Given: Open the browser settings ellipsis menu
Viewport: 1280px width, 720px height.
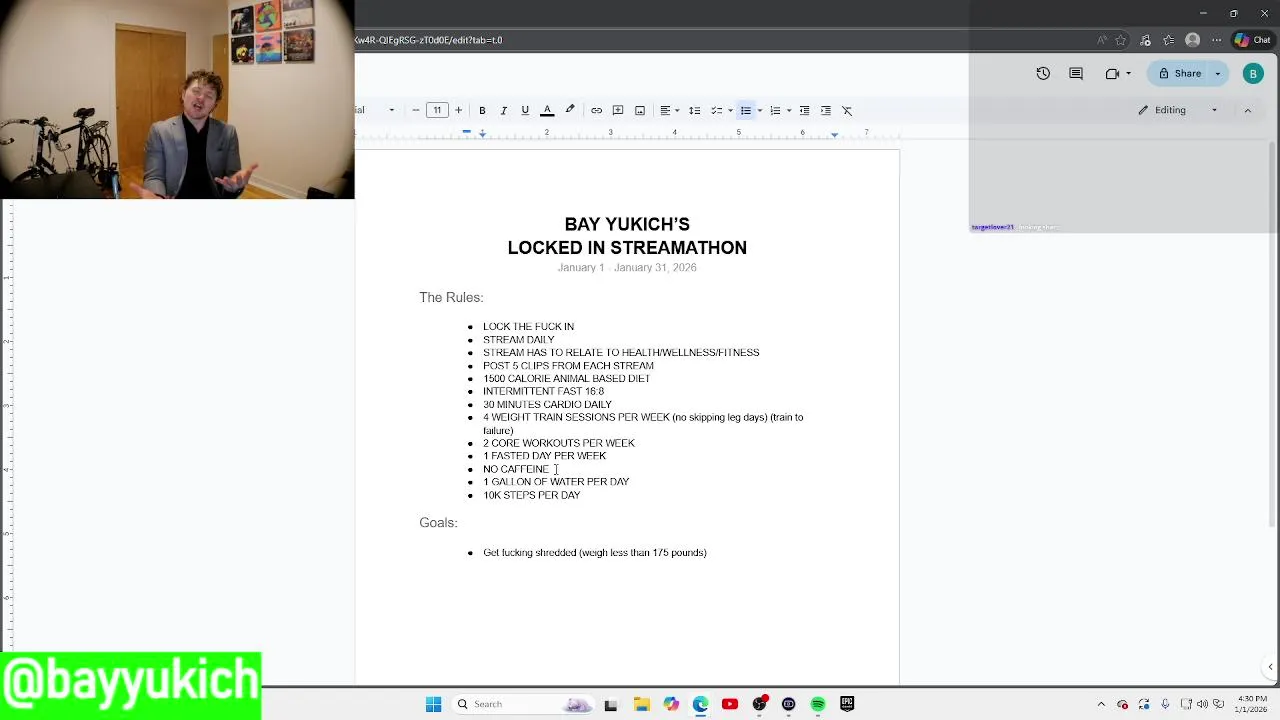Looking at the screenshot, I should [x=1216, y=40].
